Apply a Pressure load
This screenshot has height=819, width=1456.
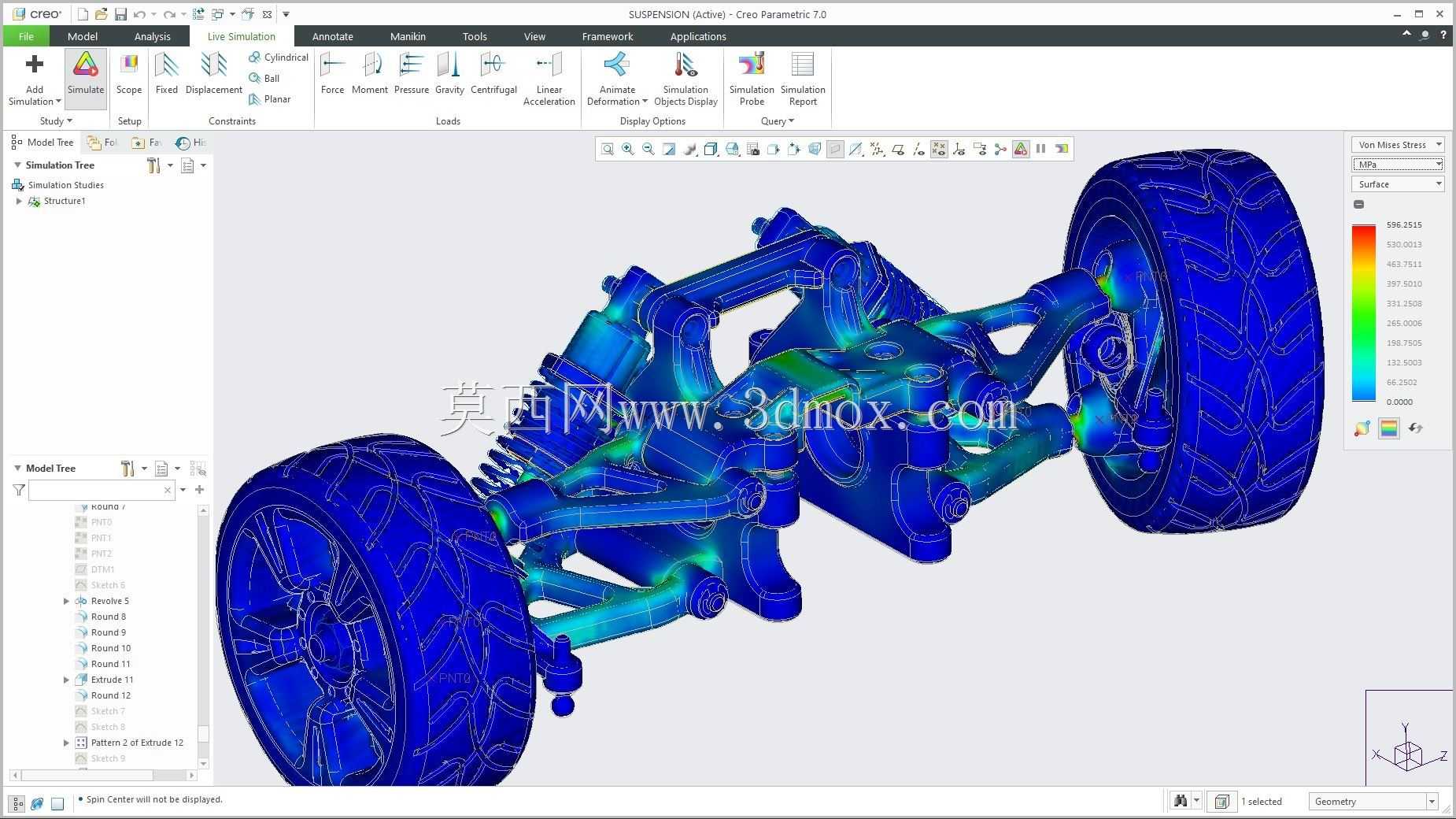(x=411, y=73)
